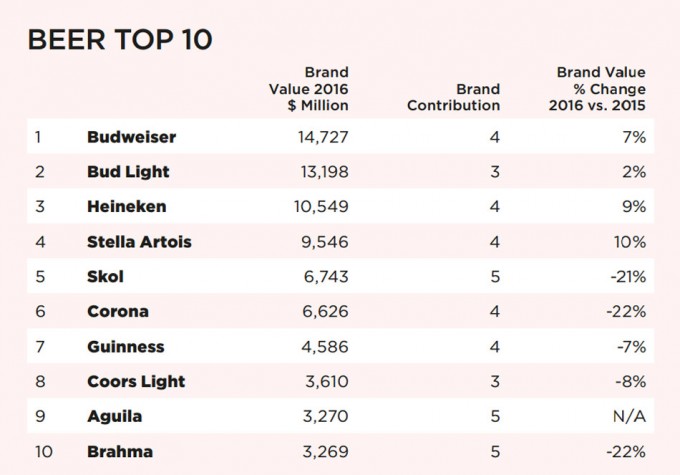This screenshot has width=680, height=475.
Task: Click the Bud Light brand name
Action: coord(128,172)
